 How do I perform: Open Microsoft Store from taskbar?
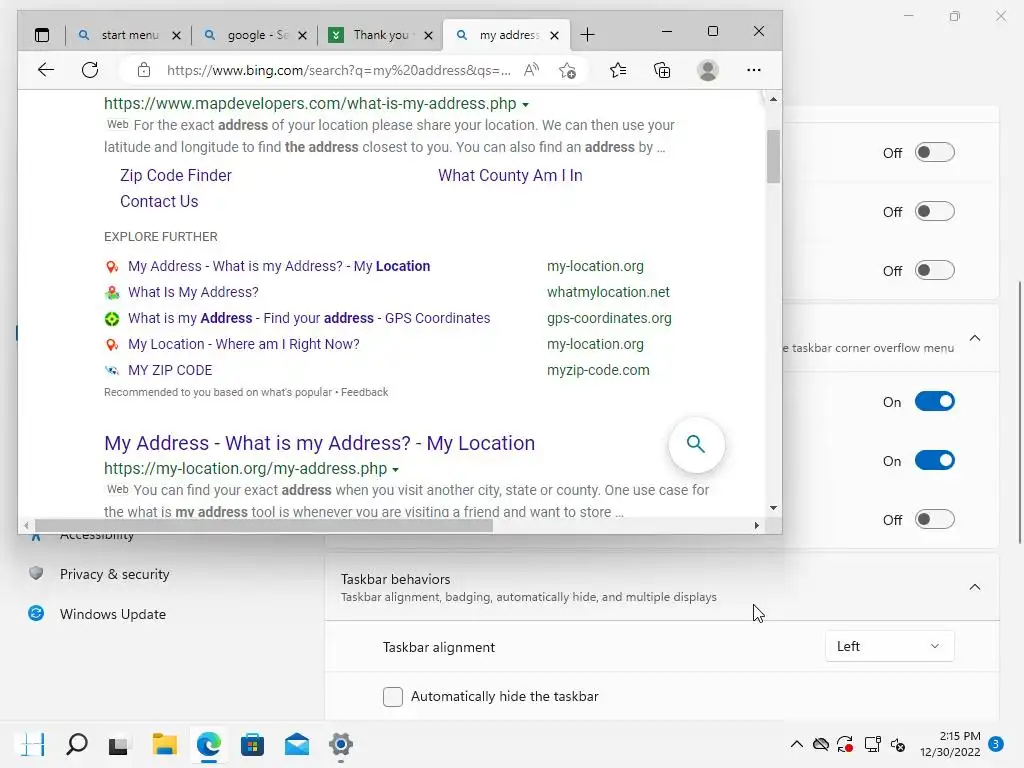[x=252, y=744]
